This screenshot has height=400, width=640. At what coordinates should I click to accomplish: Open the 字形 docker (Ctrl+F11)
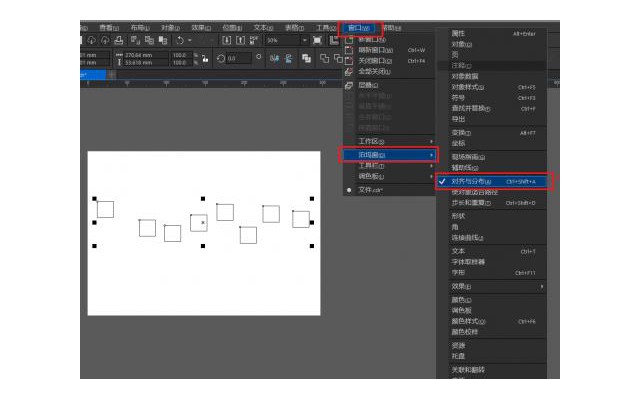(x=492, y=273)
